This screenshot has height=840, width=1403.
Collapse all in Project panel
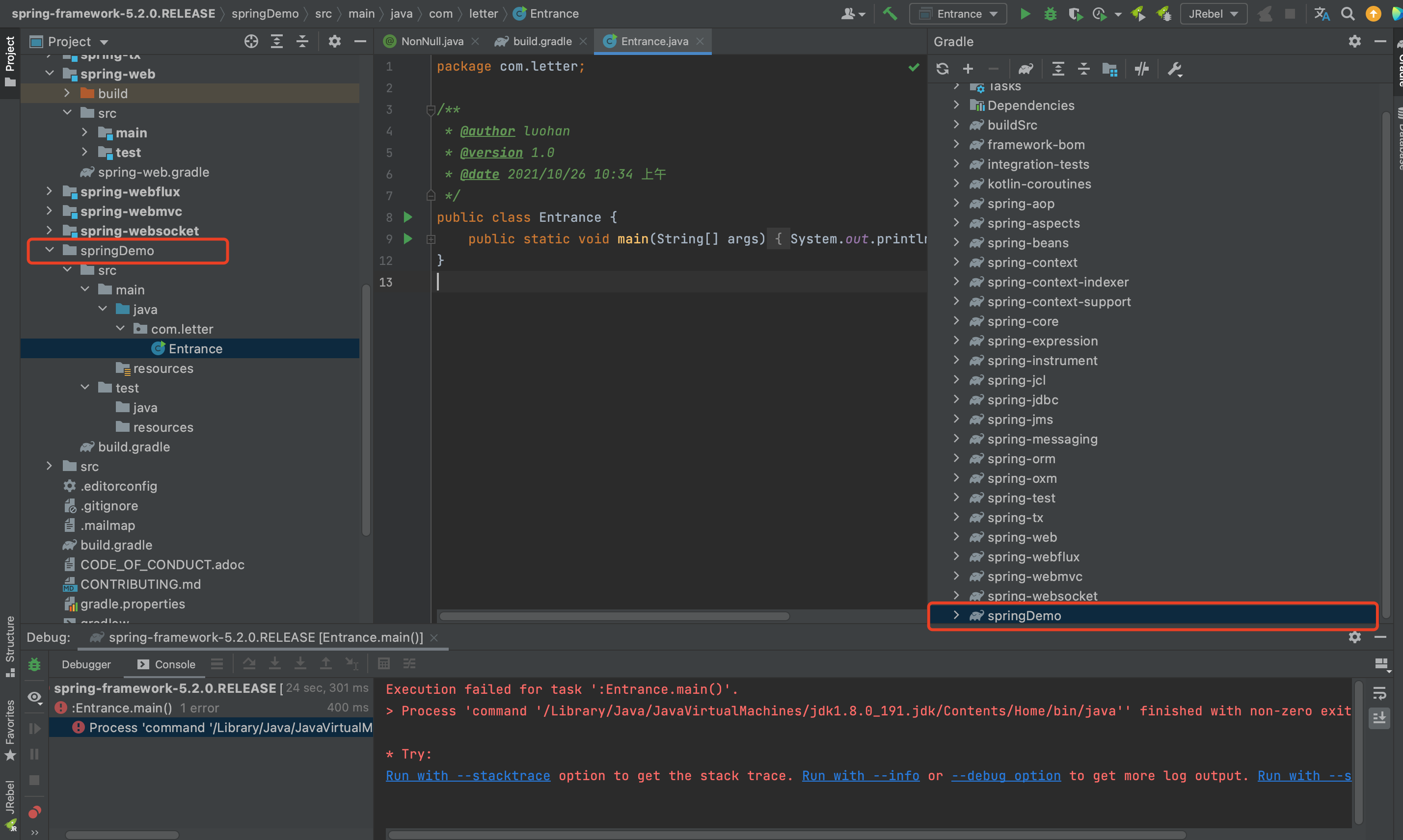(302, 41)
